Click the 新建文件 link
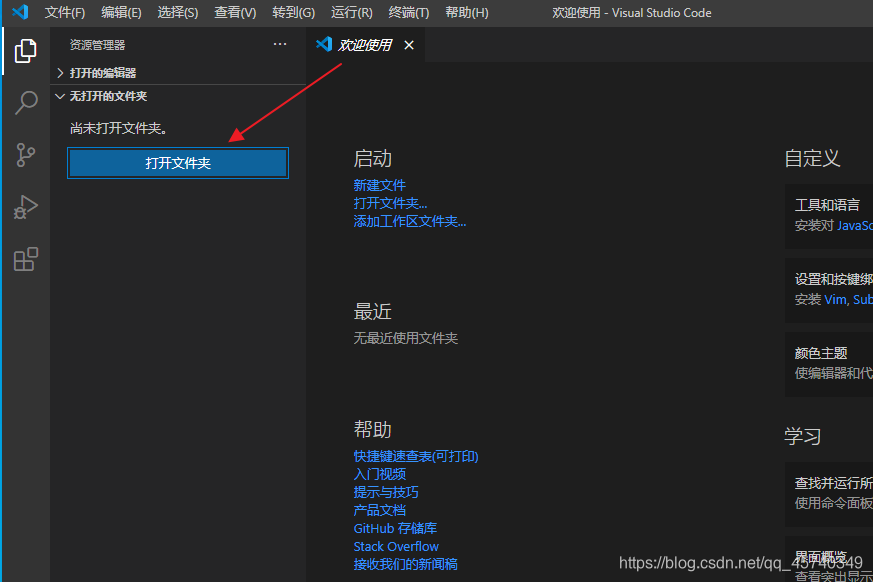Viewport: 873px width, 582px height. [379, 185]
